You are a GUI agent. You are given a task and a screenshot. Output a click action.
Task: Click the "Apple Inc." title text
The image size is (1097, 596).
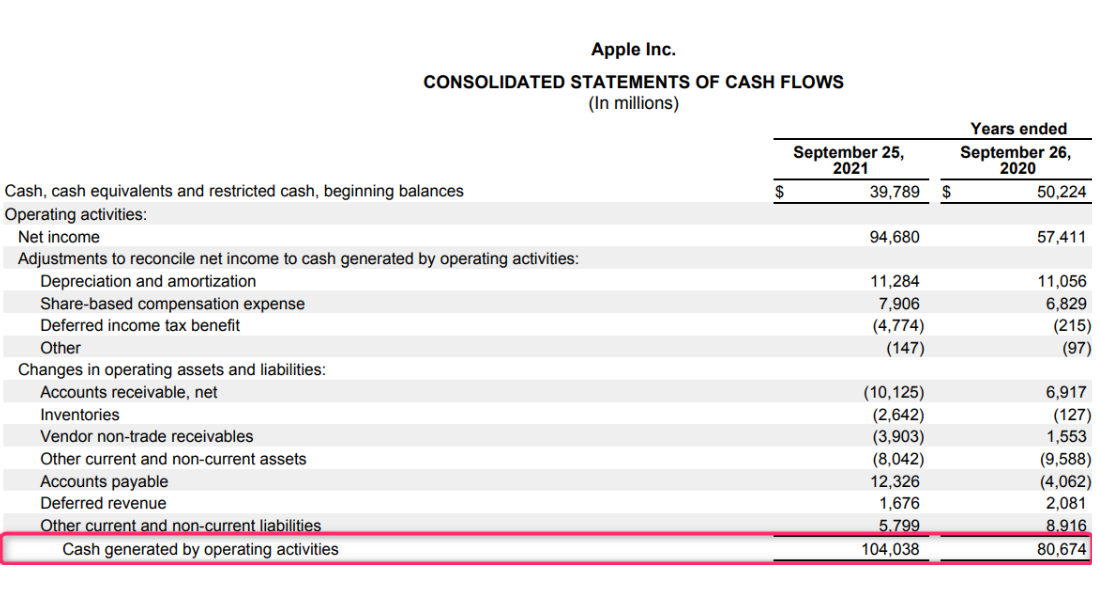click(x=633, y=50)
